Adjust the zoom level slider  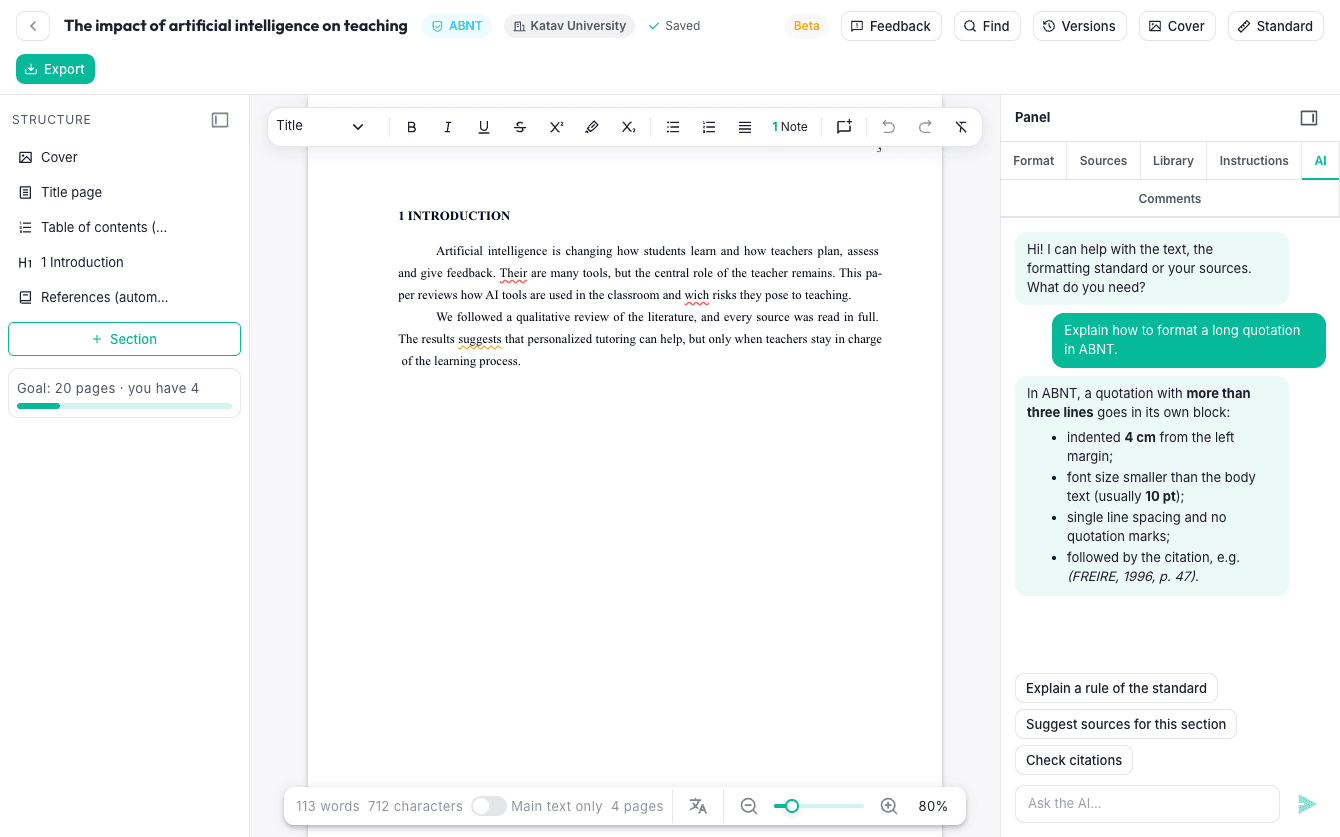(819, 806)
